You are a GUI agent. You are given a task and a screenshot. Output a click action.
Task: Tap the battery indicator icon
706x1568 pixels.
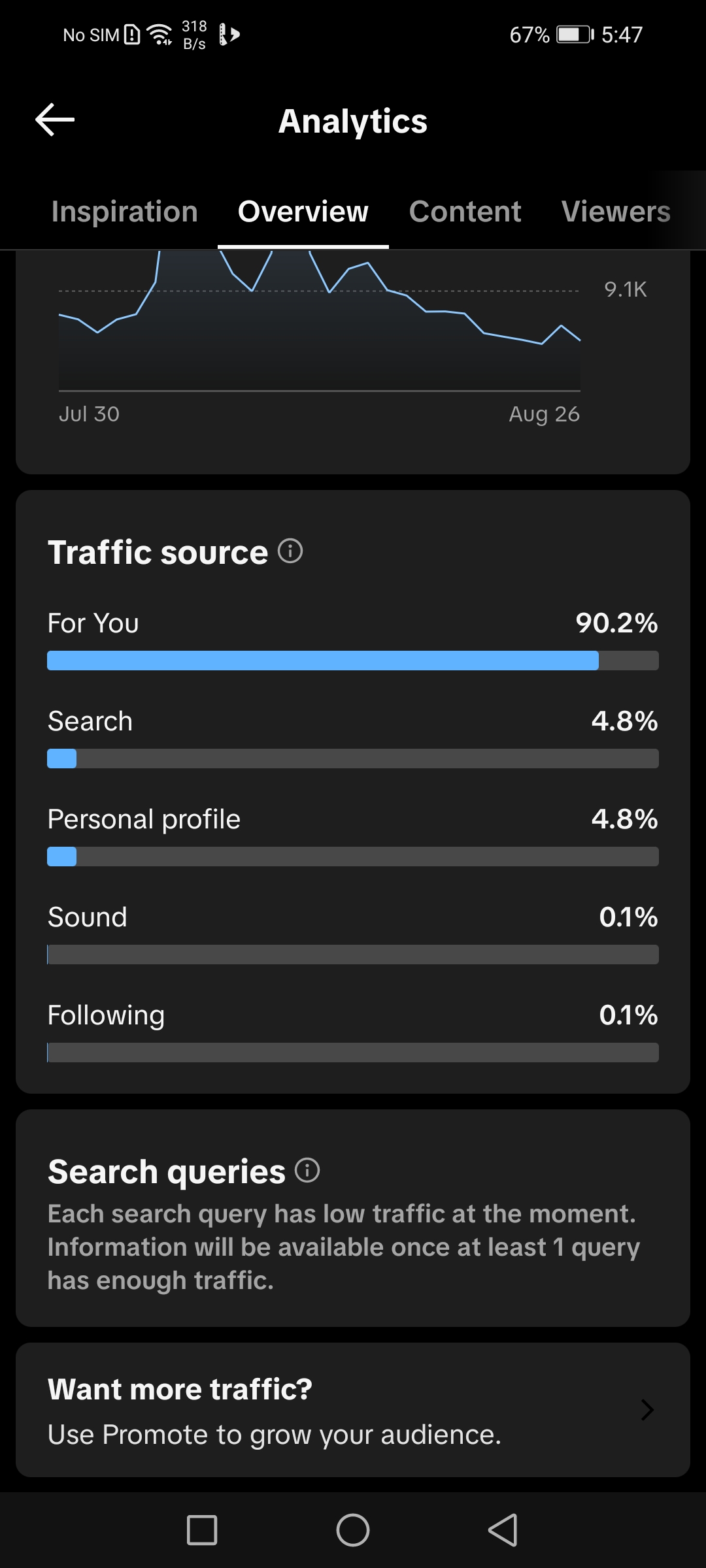(575, 35)
